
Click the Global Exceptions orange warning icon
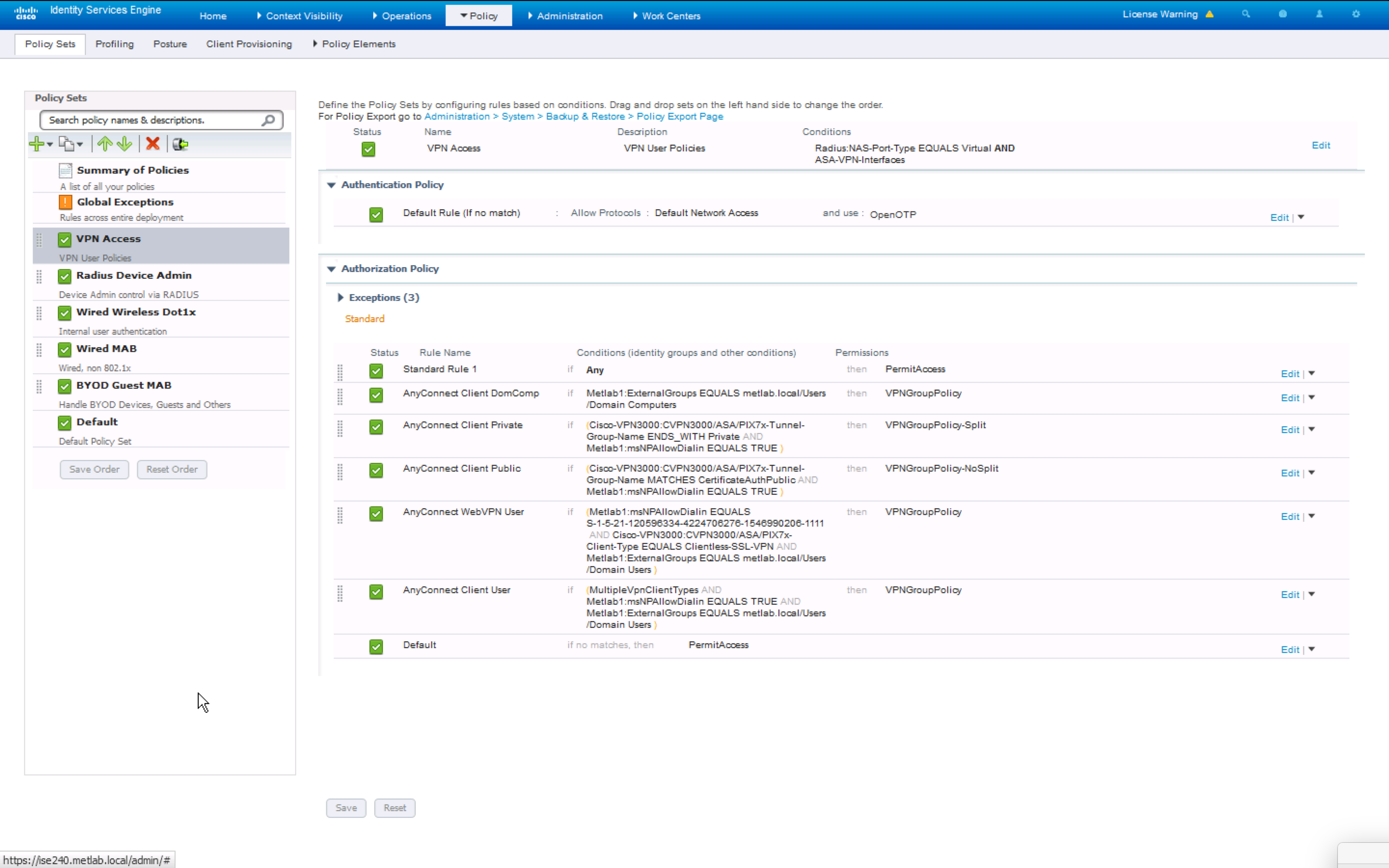tap(66, 202)
